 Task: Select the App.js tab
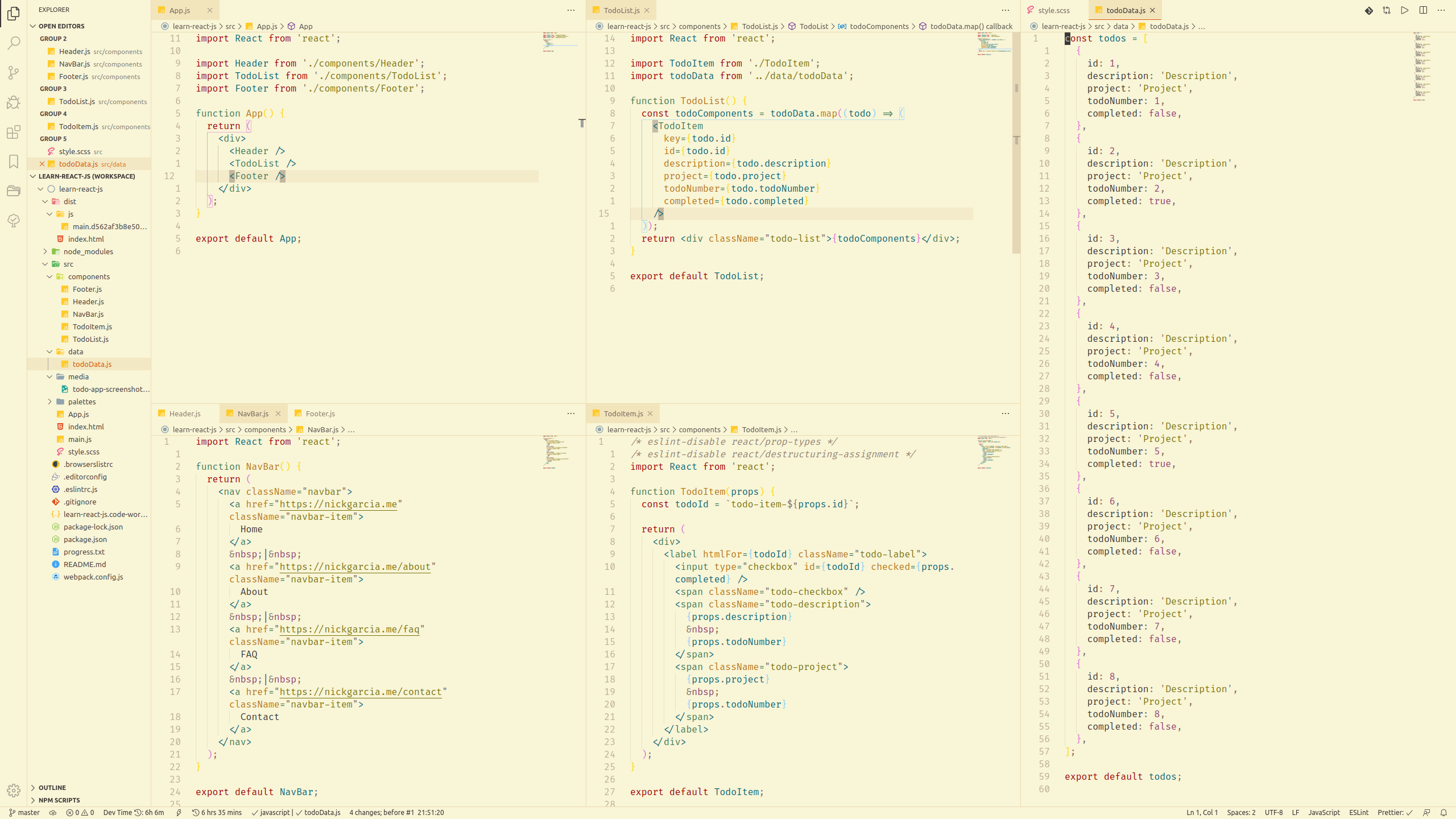tap(180, 10)
